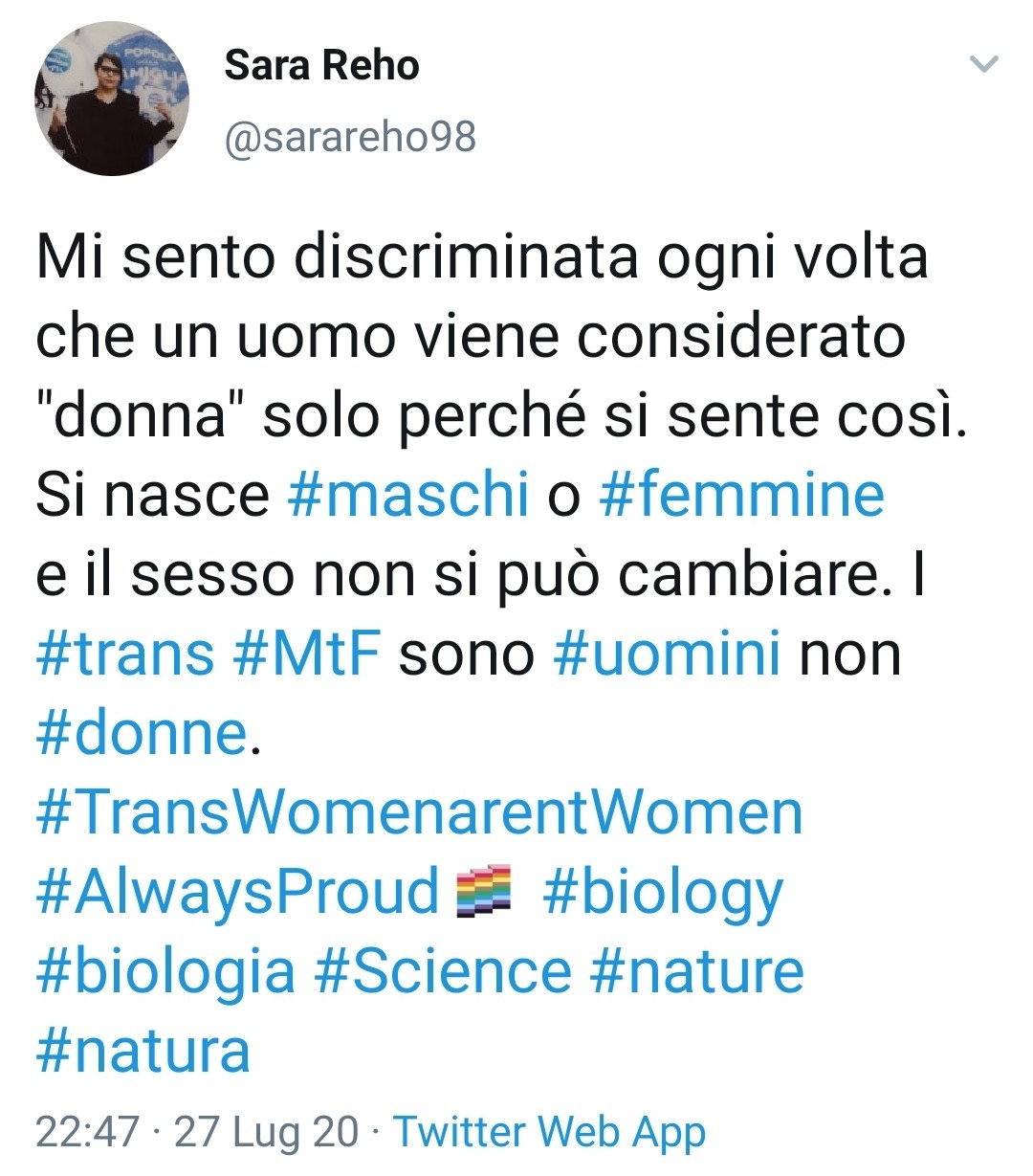Select the #MtF hashtag link
The height and width of the screenshot is (1176, 1033).
tap(307, 654)
